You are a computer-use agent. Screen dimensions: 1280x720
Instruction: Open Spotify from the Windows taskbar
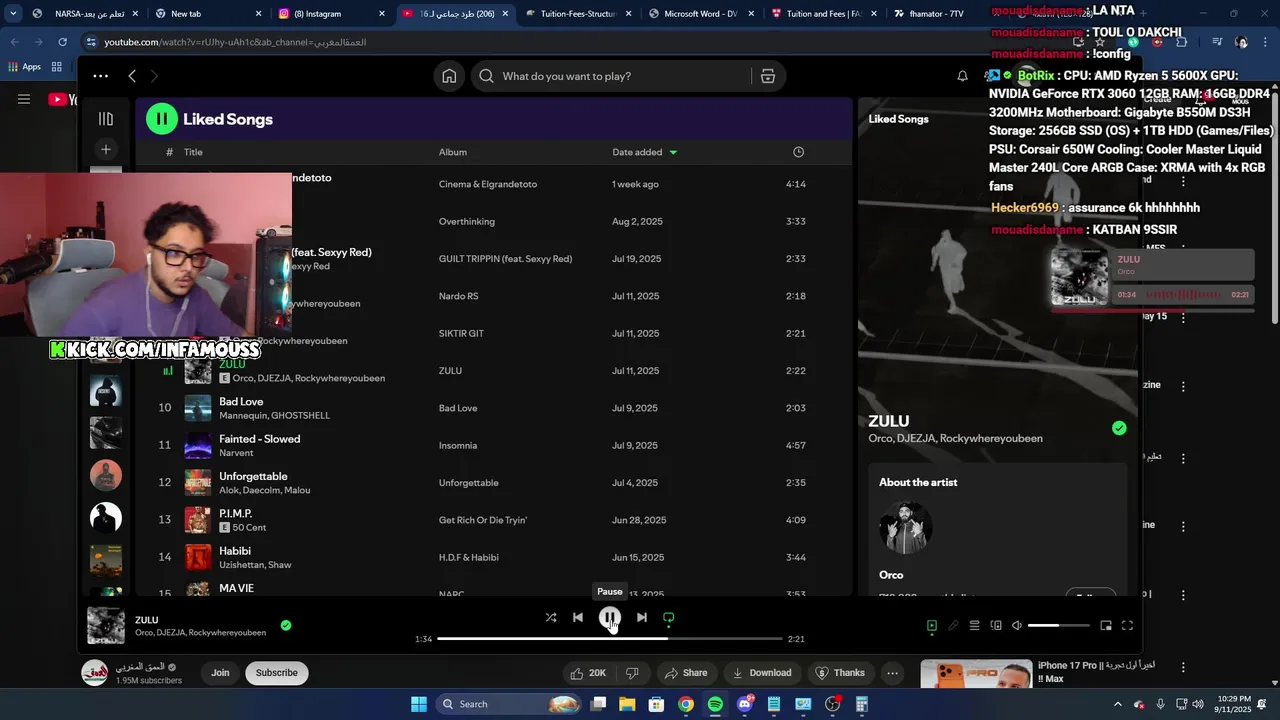715,704
